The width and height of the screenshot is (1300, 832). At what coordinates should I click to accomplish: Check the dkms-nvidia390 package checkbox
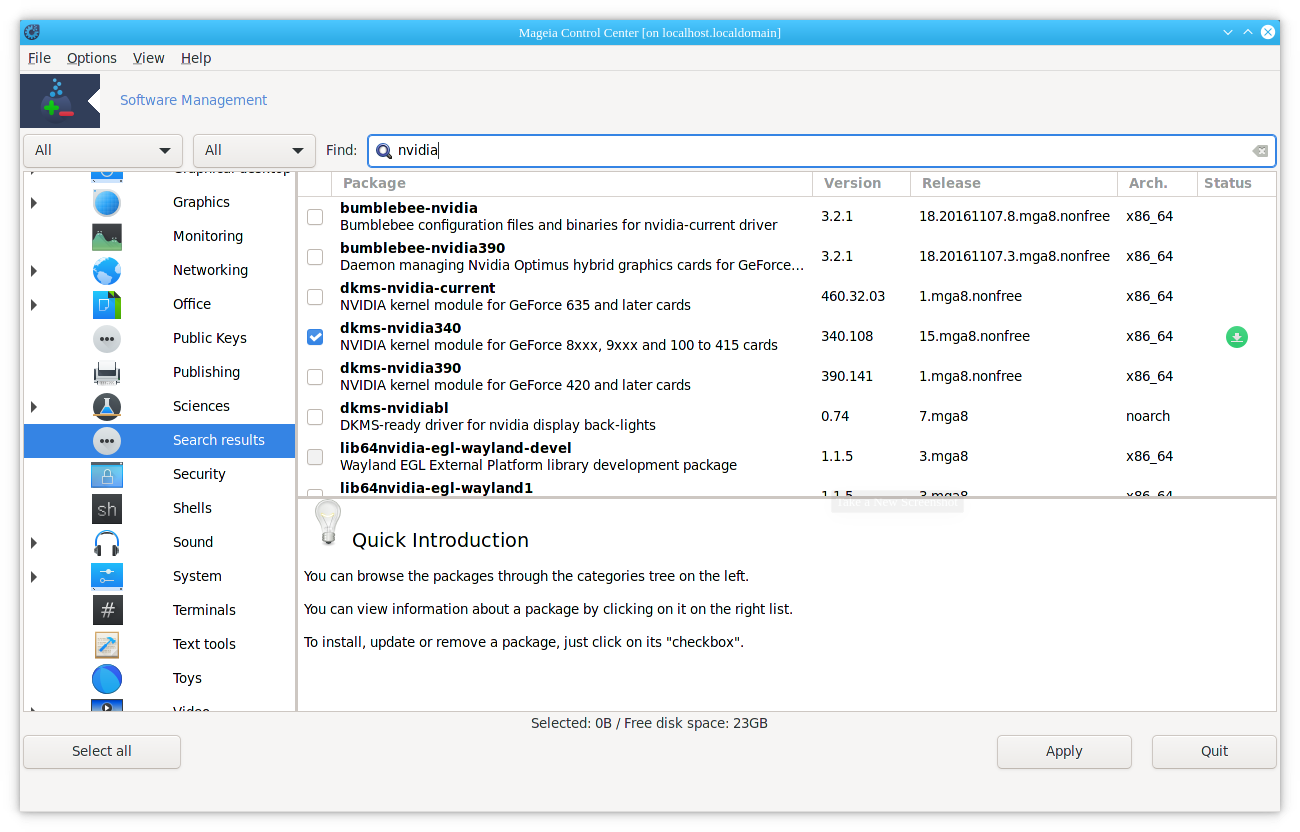(x=315, y=377)
